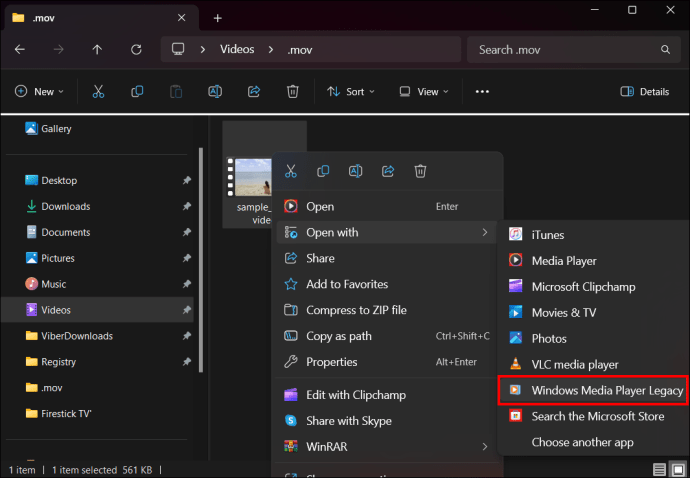The image size is (690, 478).
Task: Click Search the Microsoft Store
Action: 592,416
